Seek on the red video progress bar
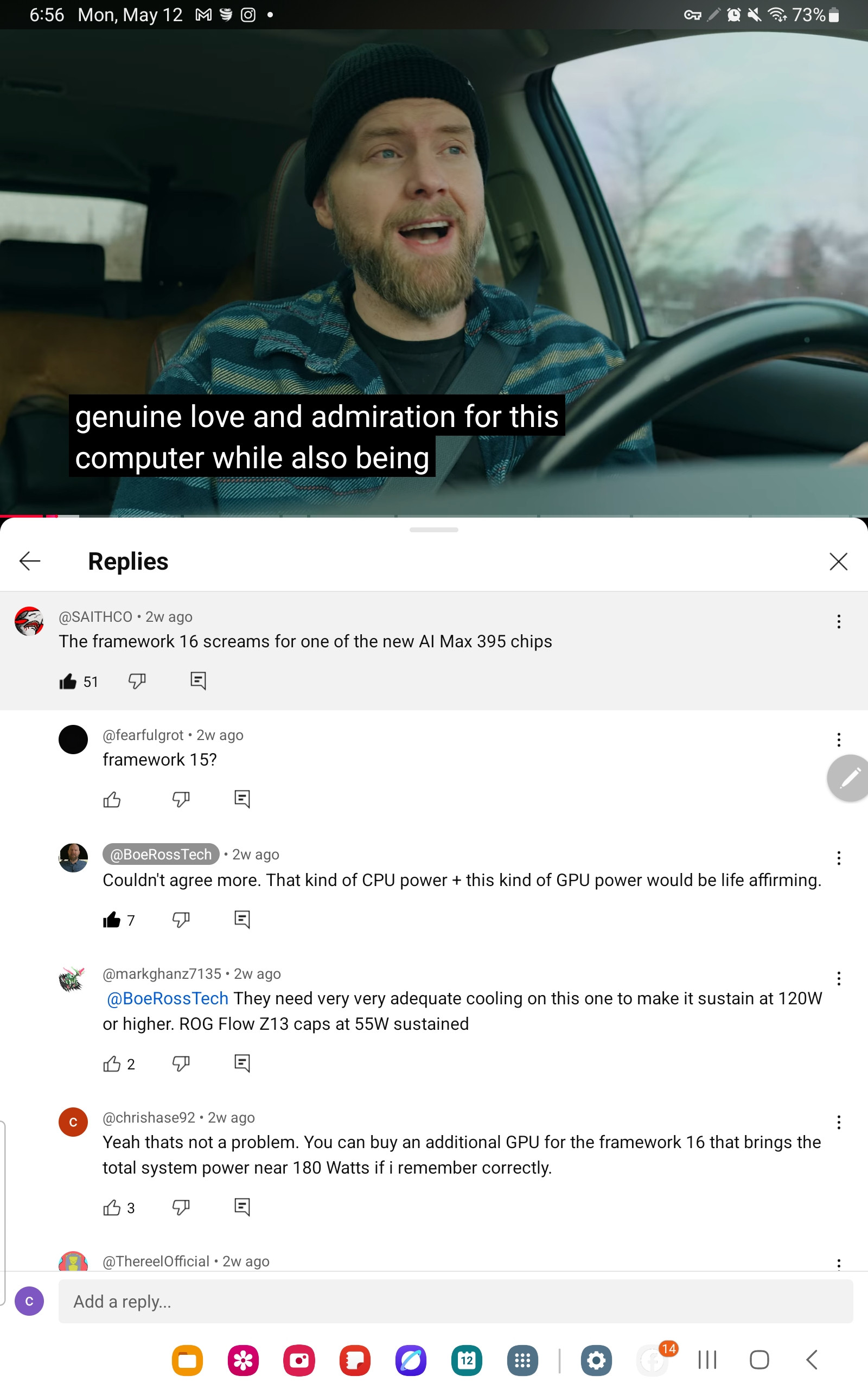This screenshot has height=1389, width=868. 434,516
